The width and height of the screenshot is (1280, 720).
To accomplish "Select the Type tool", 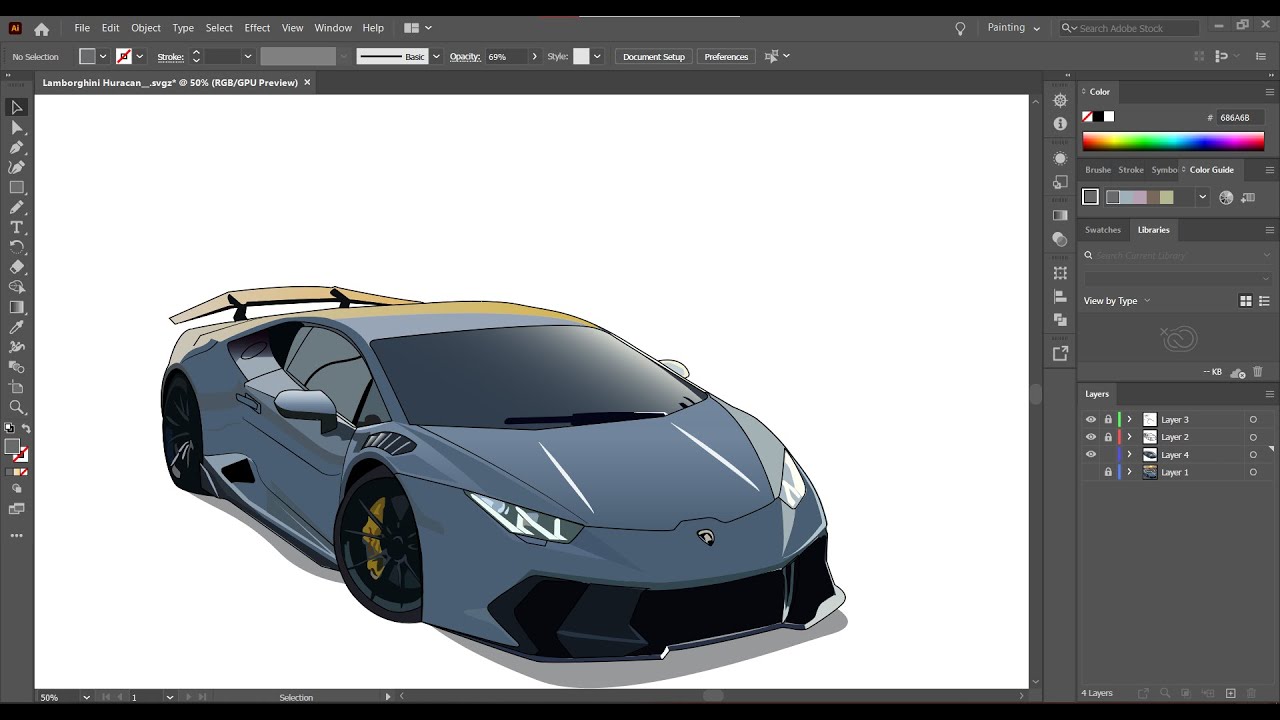I will 17,227.
